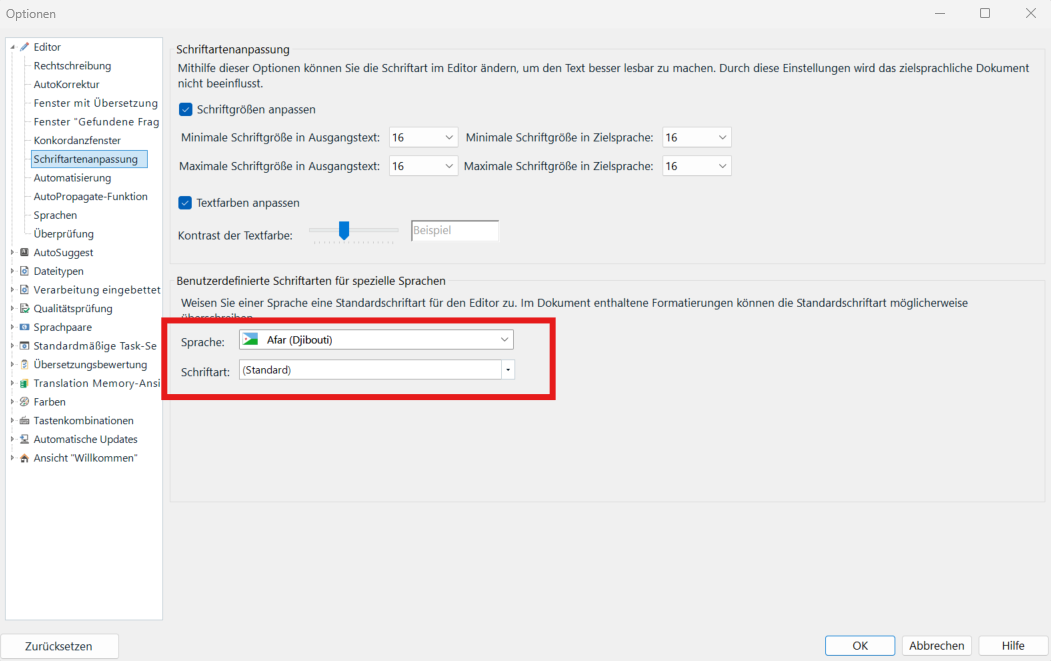The height and width of the screenshot is (661, 1051).
Task: Click the OK button
Action: [860, 646]
